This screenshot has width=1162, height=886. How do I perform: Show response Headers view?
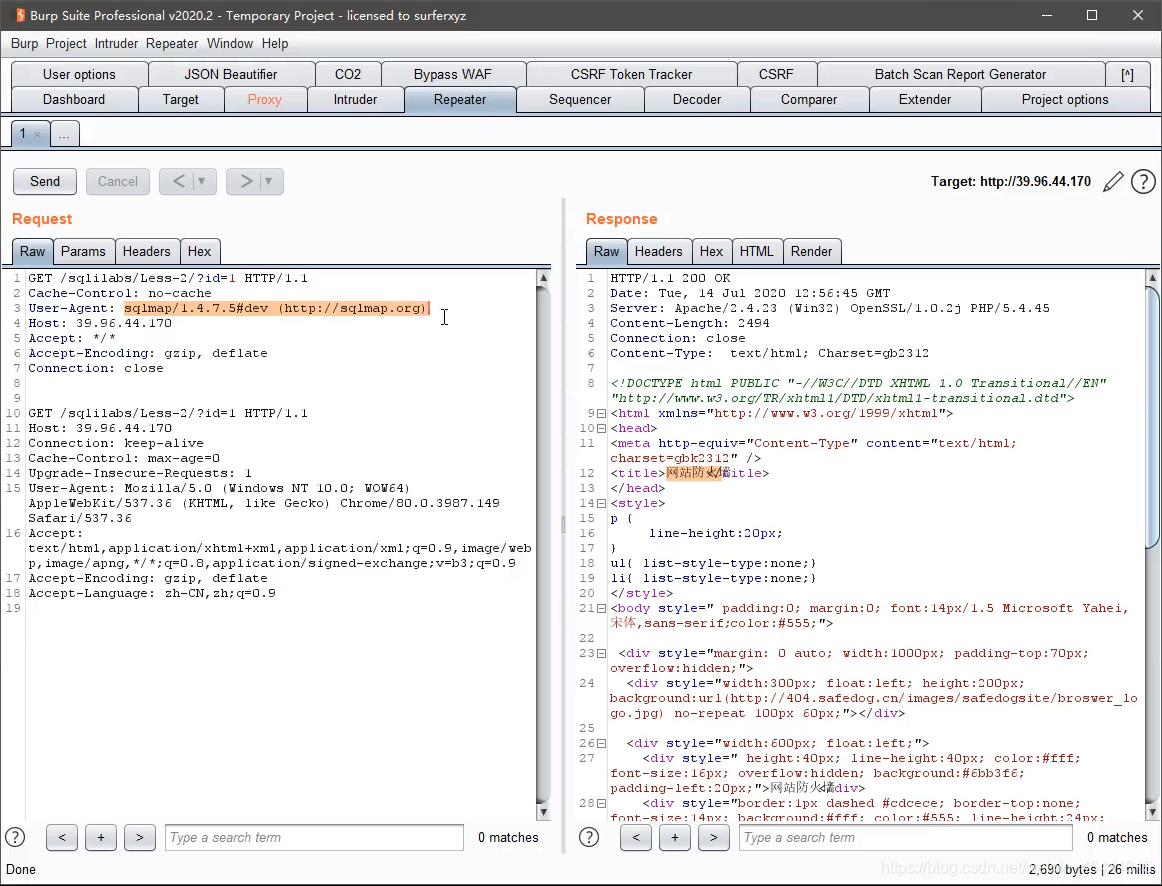[658, 251]
